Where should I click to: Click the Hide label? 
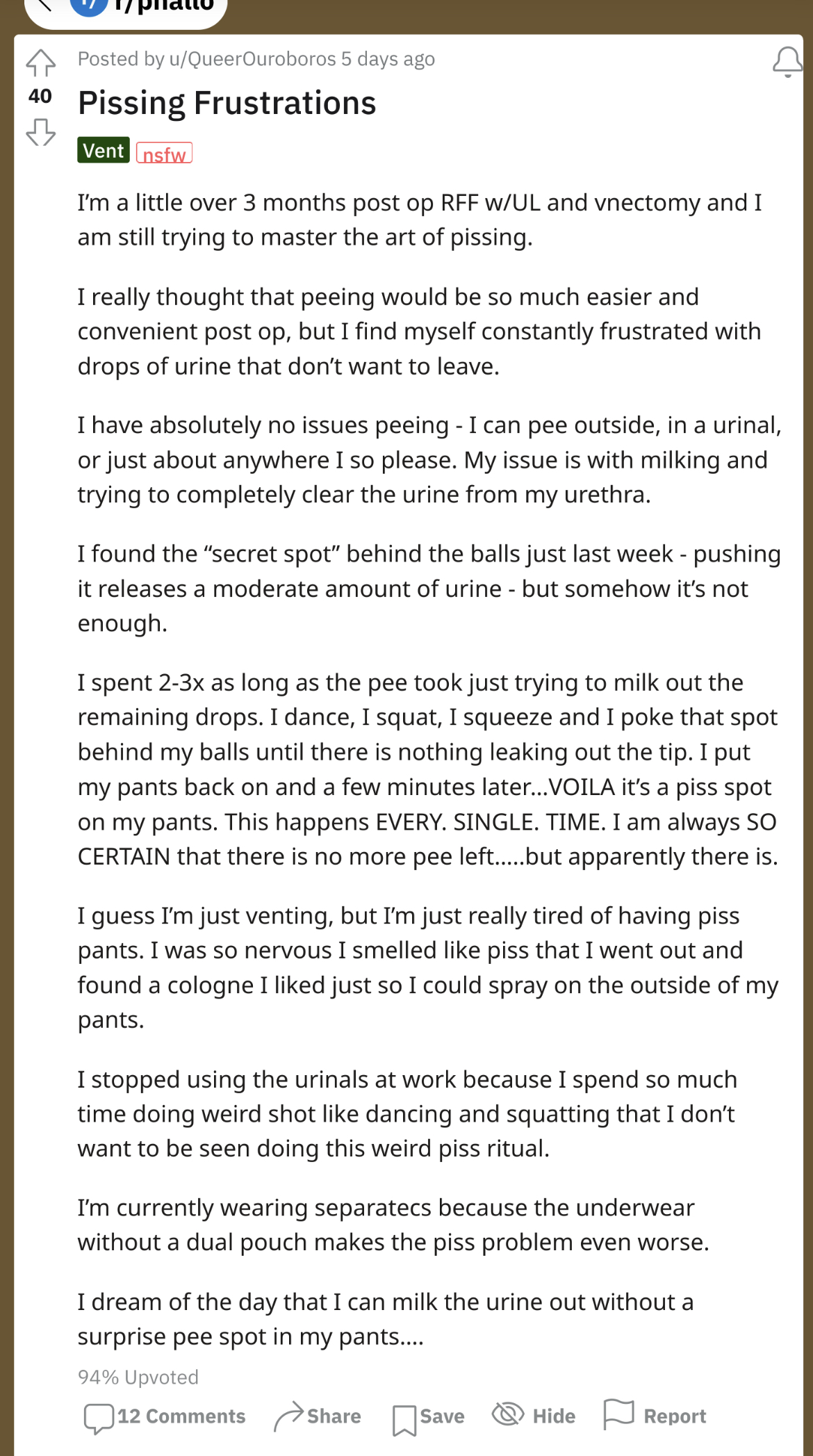(554, 1416)
